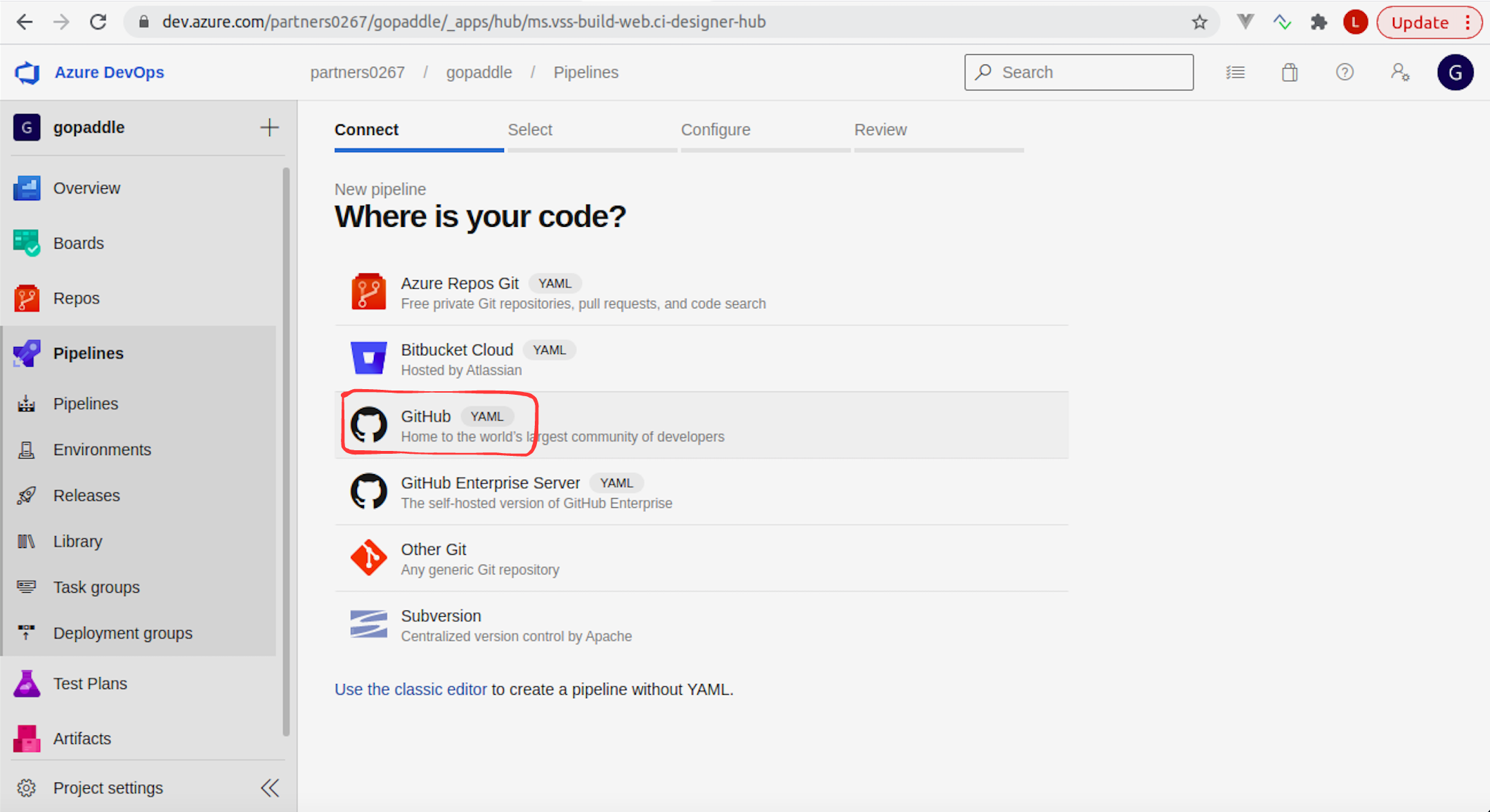Open the Boards sidebar icon
Viewport: 1490px width, 812px height.
click(x=27, y=243)
